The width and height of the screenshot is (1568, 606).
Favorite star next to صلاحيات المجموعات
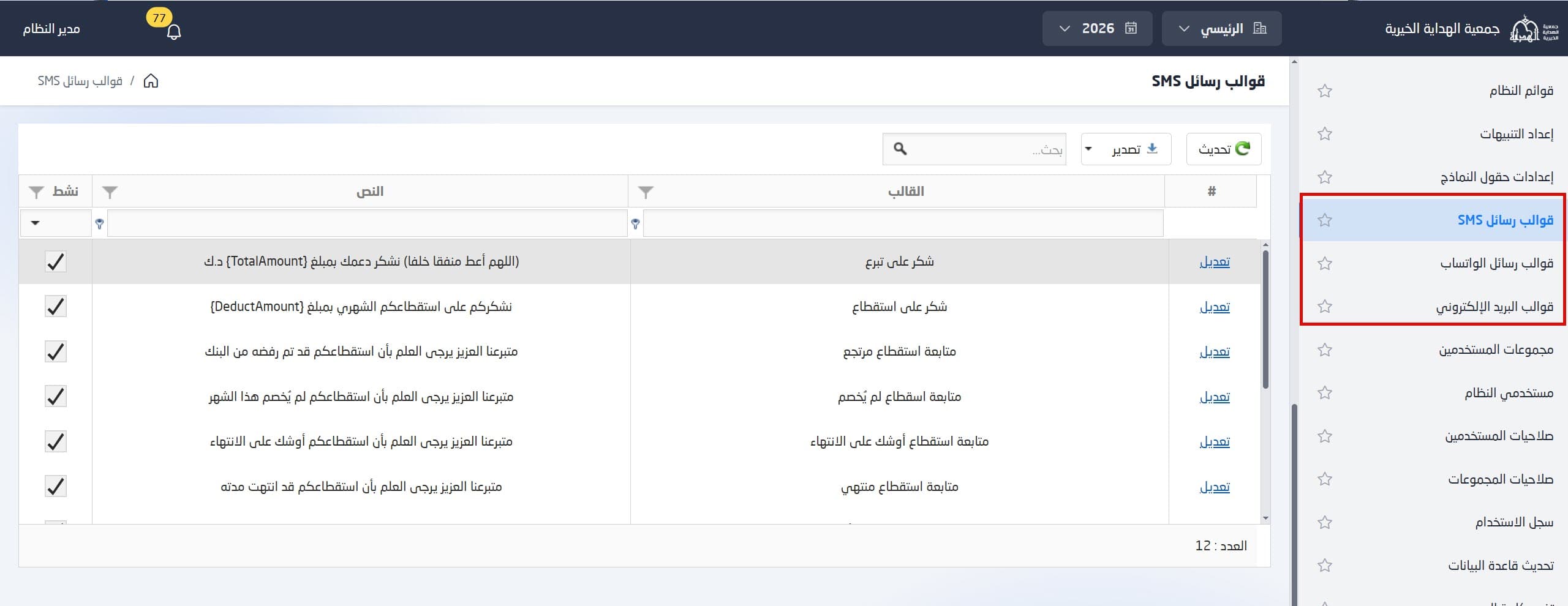pyautogui.click(x=1325, y=479)
